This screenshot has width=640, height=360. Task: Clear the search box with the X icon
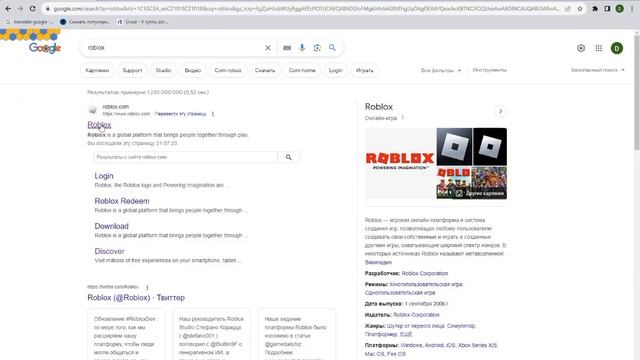pyautogui.click(x=268, y=48)
